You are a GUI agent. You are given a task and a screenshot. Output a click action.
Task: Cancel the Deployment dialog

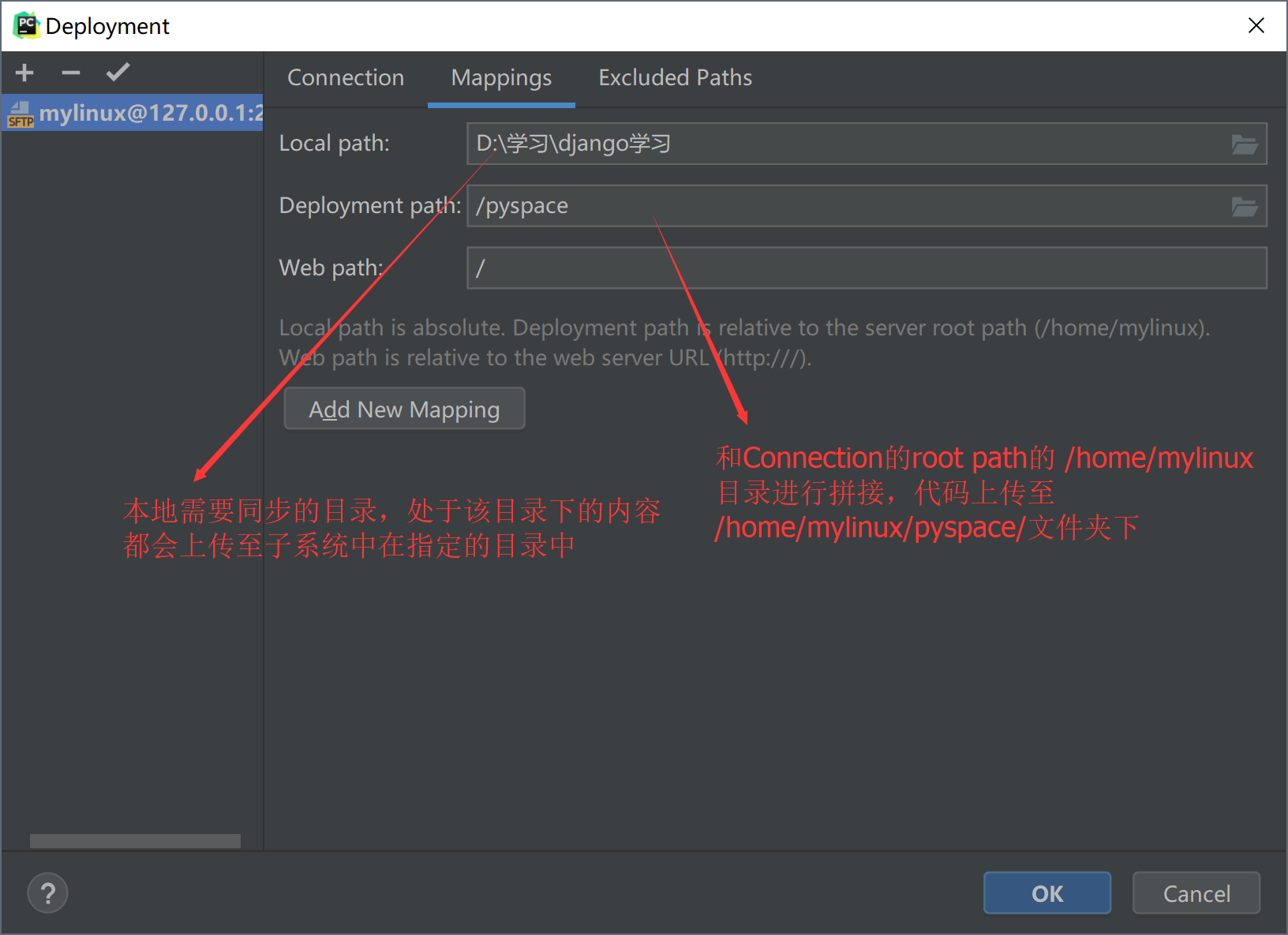point(1196,893)
